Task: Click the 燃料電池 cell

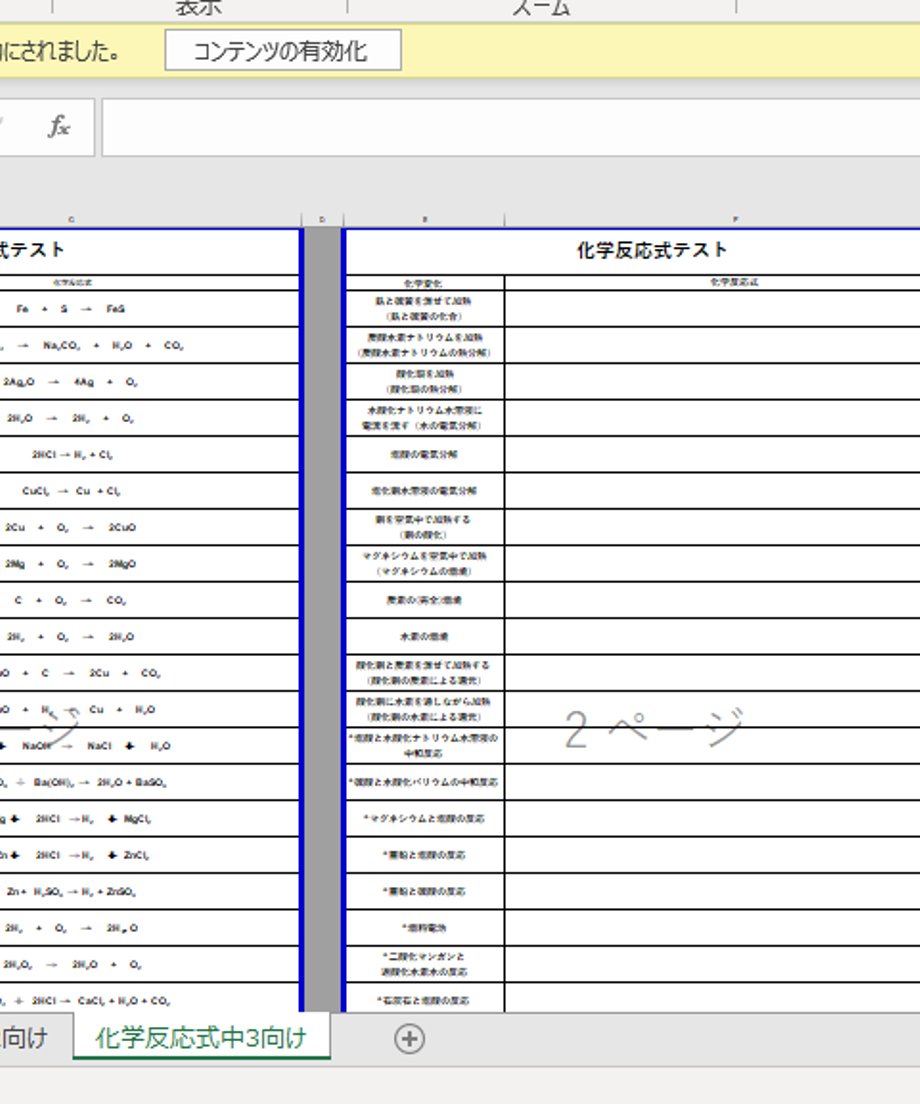Action: [425, 928]
